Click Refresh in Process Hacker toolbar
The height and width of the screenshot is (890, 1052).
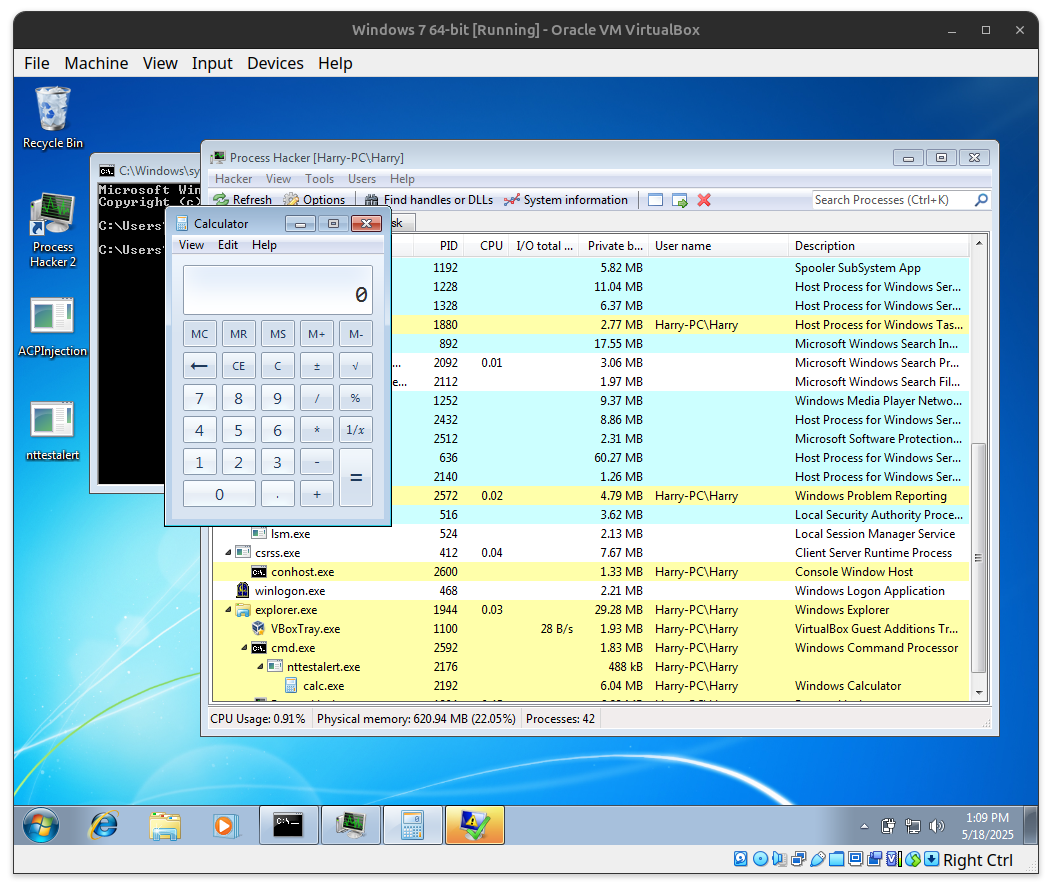click(243, 200)
